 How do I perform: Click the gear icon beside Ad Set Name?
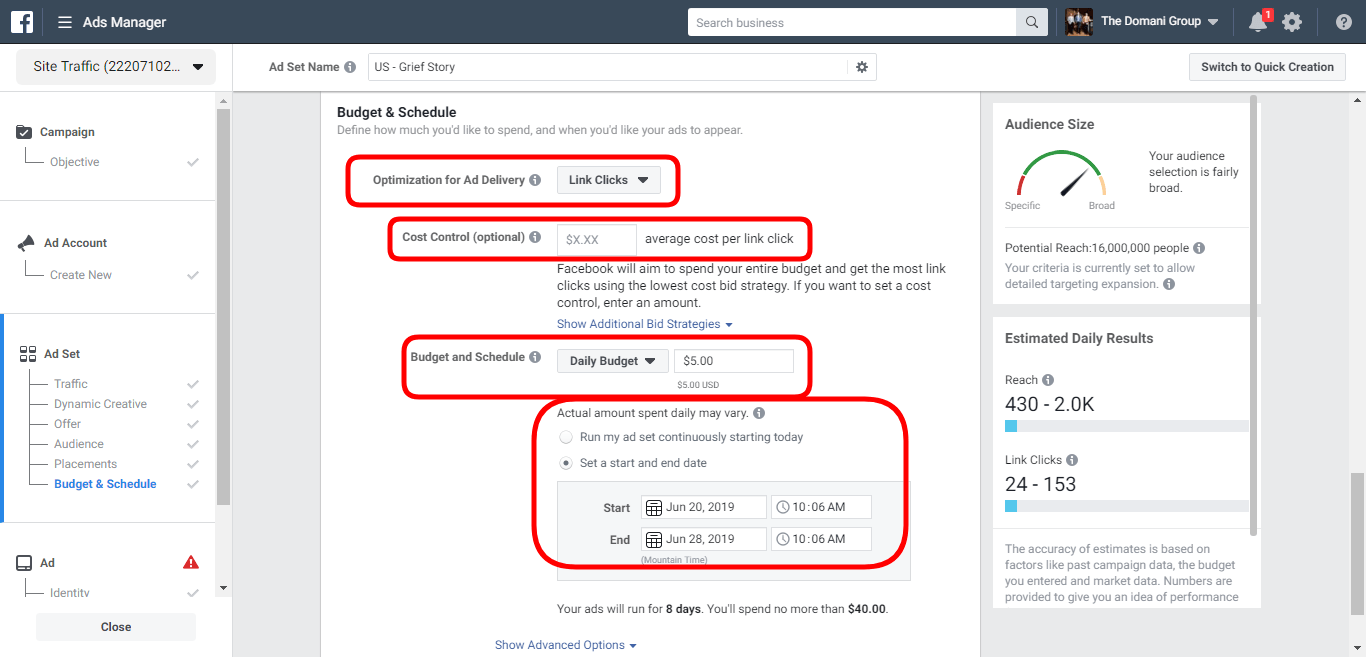pos(862,67)
